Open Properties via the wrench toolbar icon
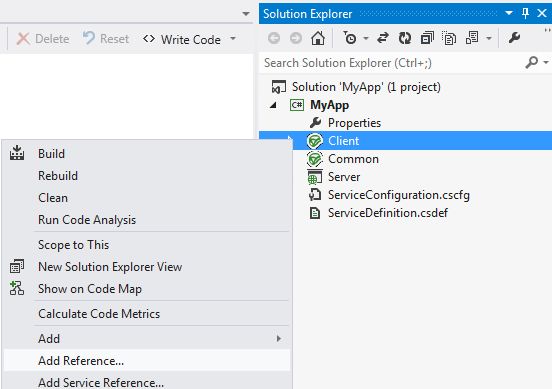552x389 pixels. click(514, 38)
